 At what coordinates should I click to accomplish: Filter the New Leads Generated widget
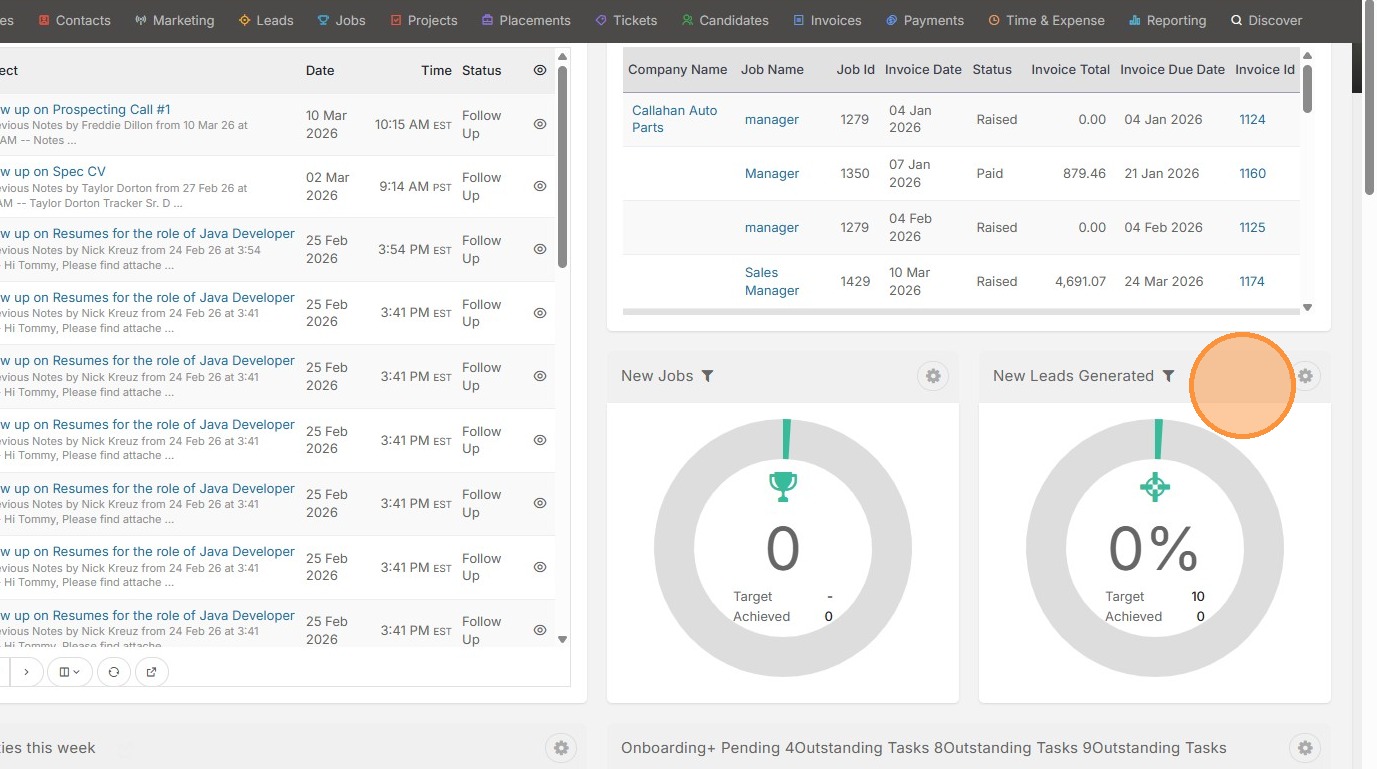coord(1168,376)
